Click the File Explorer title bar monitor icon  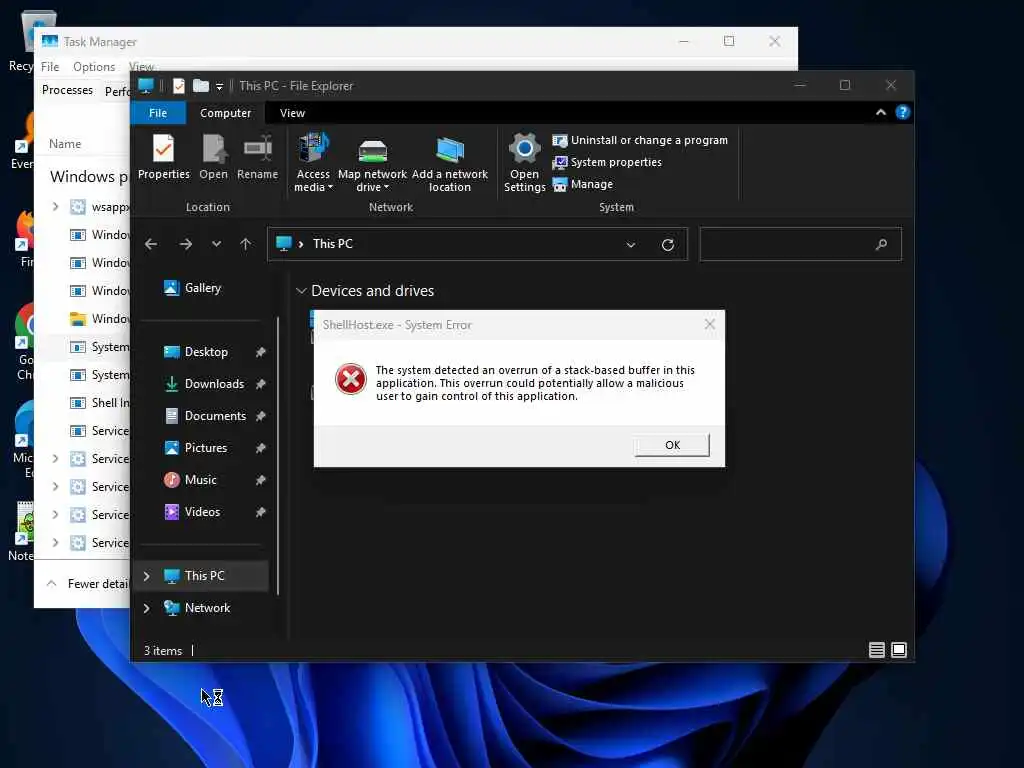click(x=146, y=86)
